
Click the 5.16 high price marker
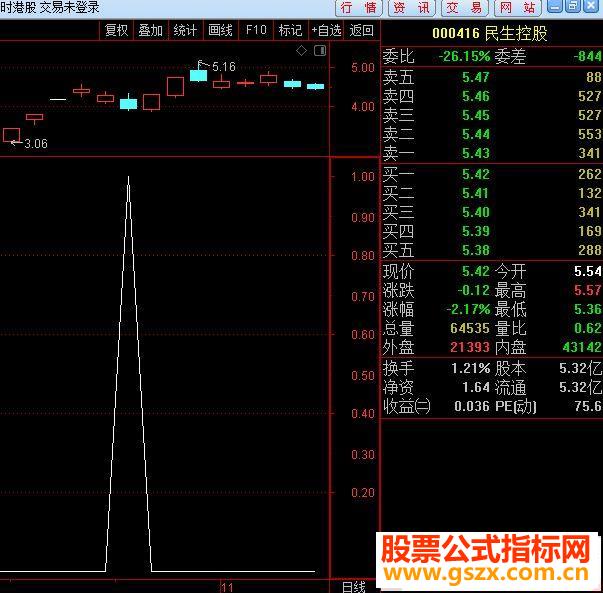(x=224, y=67)
